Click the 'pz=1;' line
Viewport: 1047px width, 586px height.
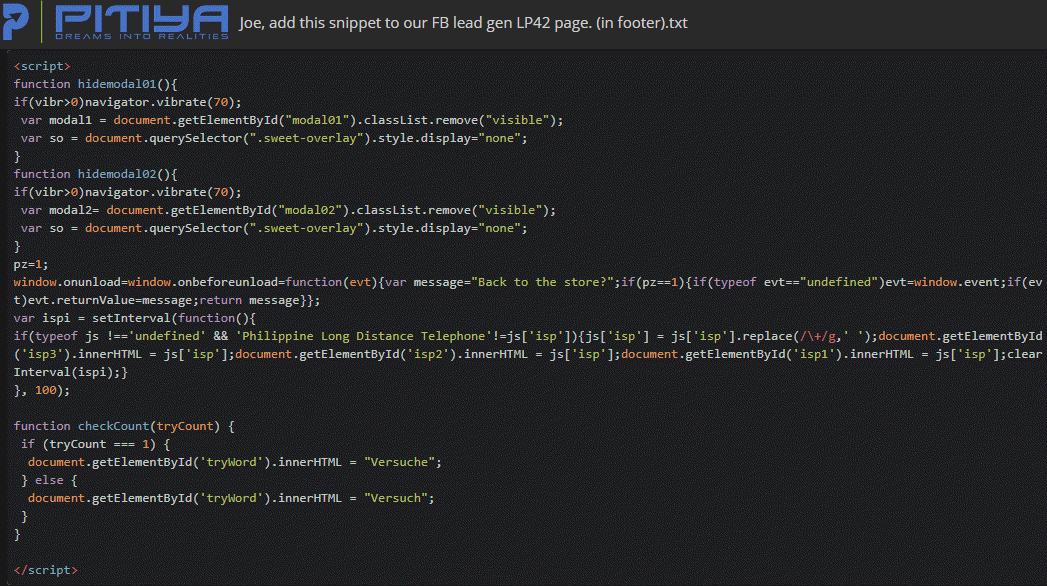point(31,264)
